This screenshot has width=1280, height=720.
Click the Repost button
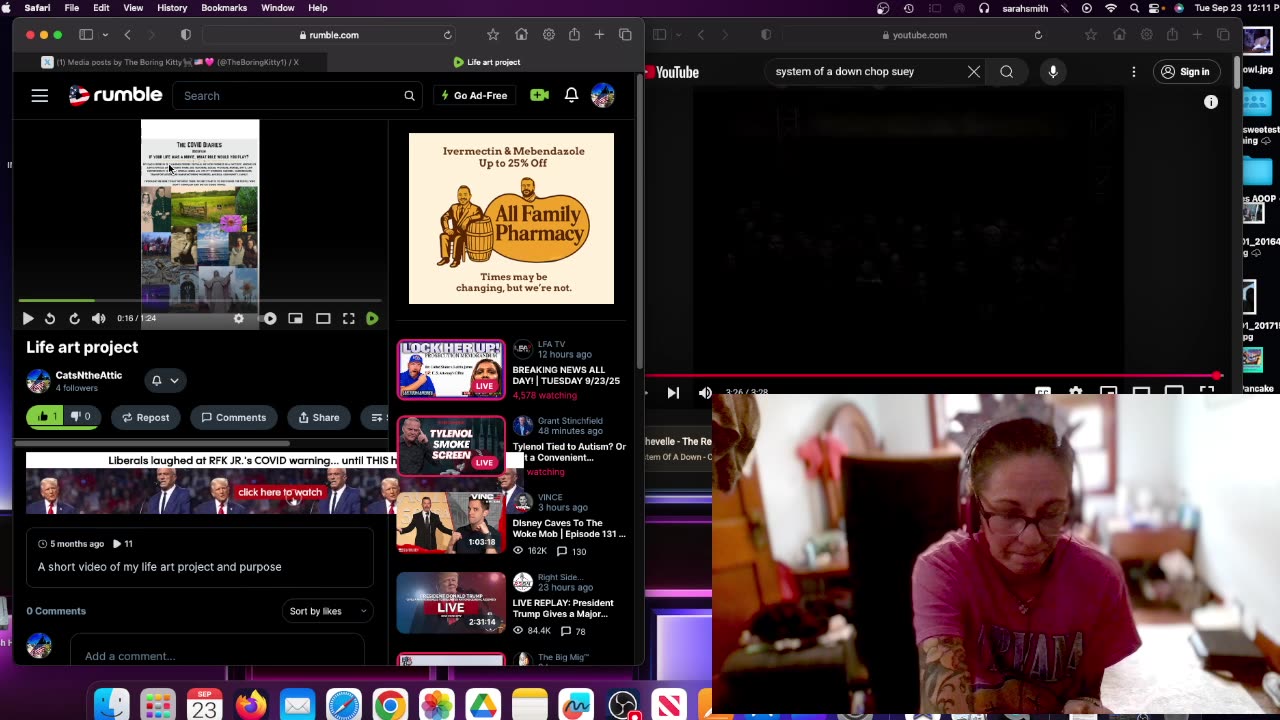point(146,417)
